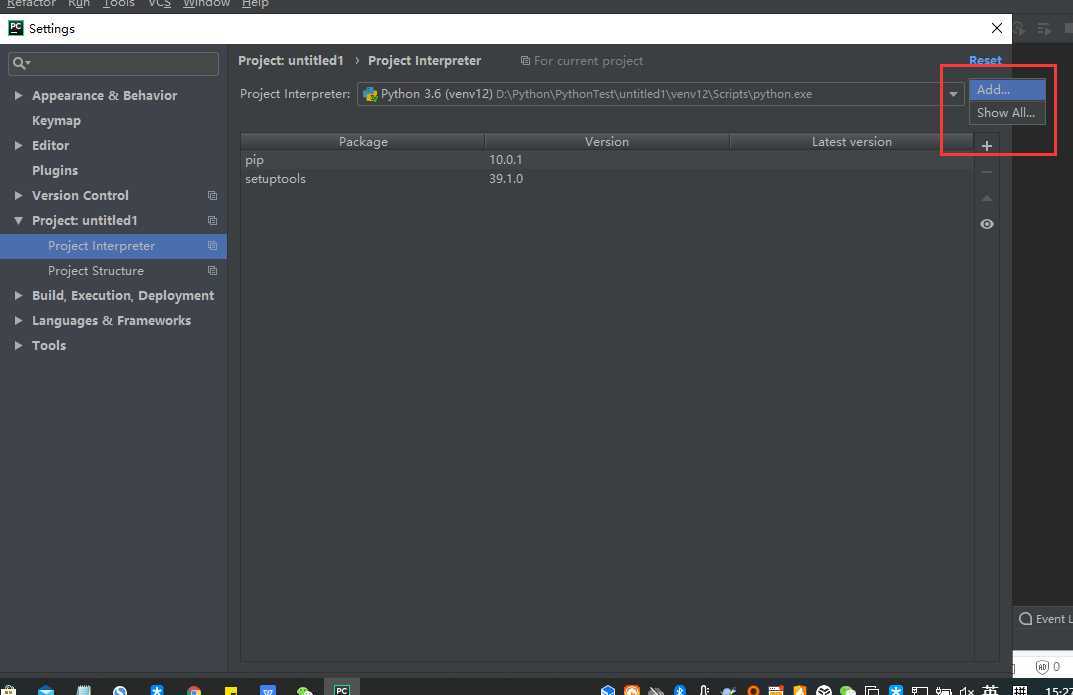Open the Project Interpreter dropdown arrow
The width and height of the screenshot is (1073, 695).
click(953, 94)
